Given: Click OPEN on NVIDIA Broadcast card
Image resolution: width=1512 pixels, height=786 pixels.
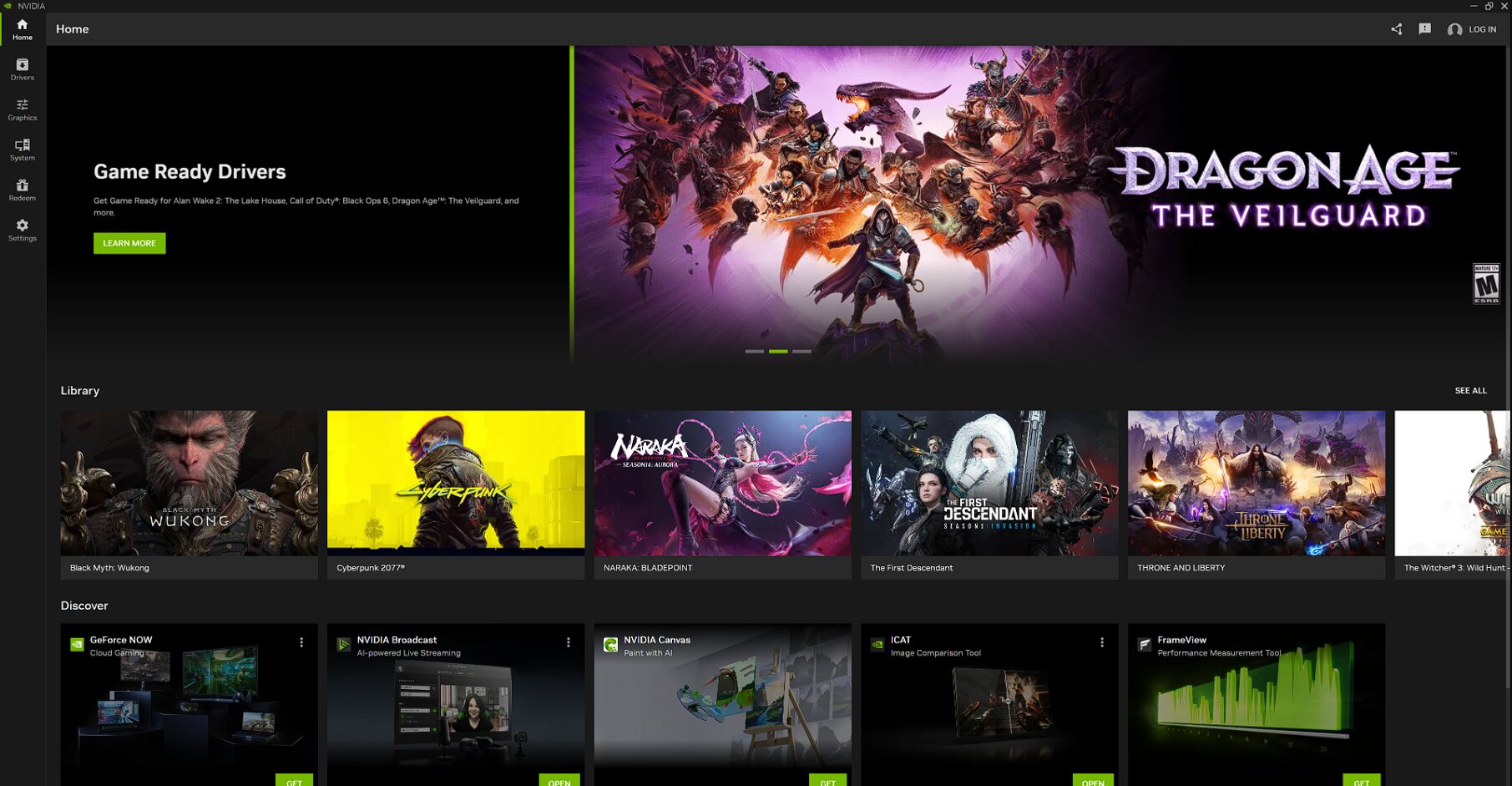Looking at the screenshot, I should tap(559, 780).
